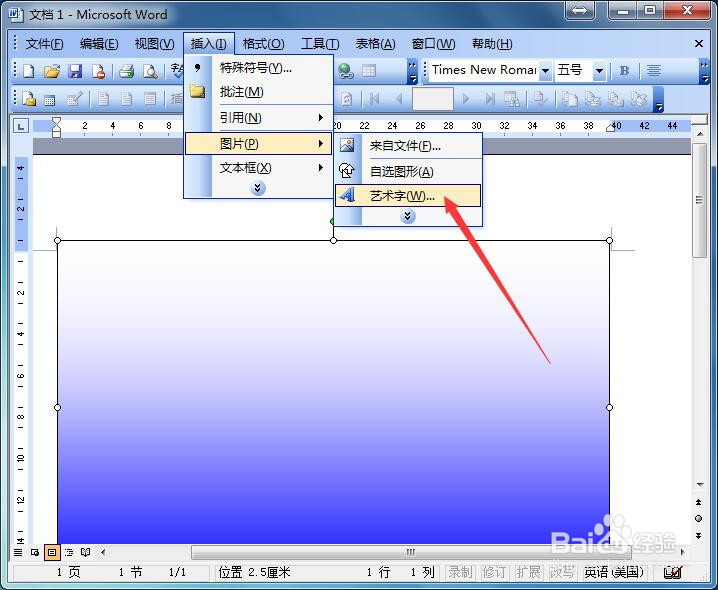
Task: Open the 表格(A) menu
Action: coord(375,44)
